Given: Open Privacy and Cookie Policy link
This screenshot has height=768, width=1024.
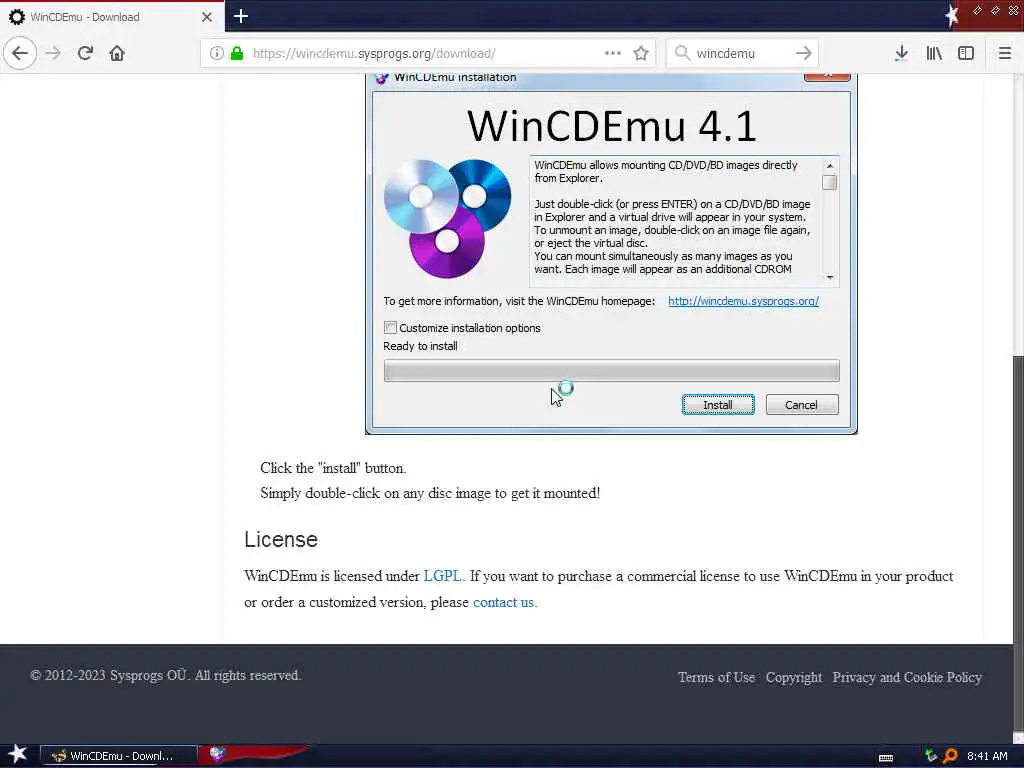Looking at the screenshot, I should pyautogui.click(x=906, y=677).
